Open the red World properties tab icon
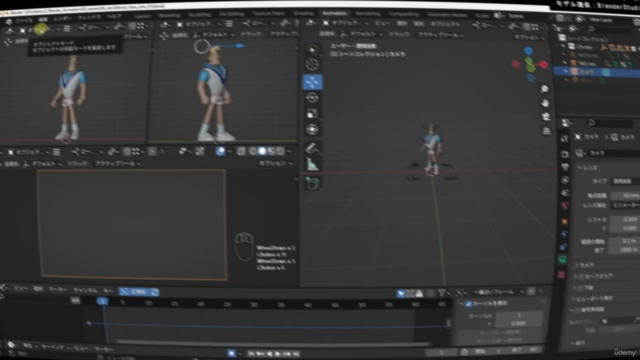Image resolution: width=640 pixels, height=360 pixels. pyautogui.click(x=564, y=206)
